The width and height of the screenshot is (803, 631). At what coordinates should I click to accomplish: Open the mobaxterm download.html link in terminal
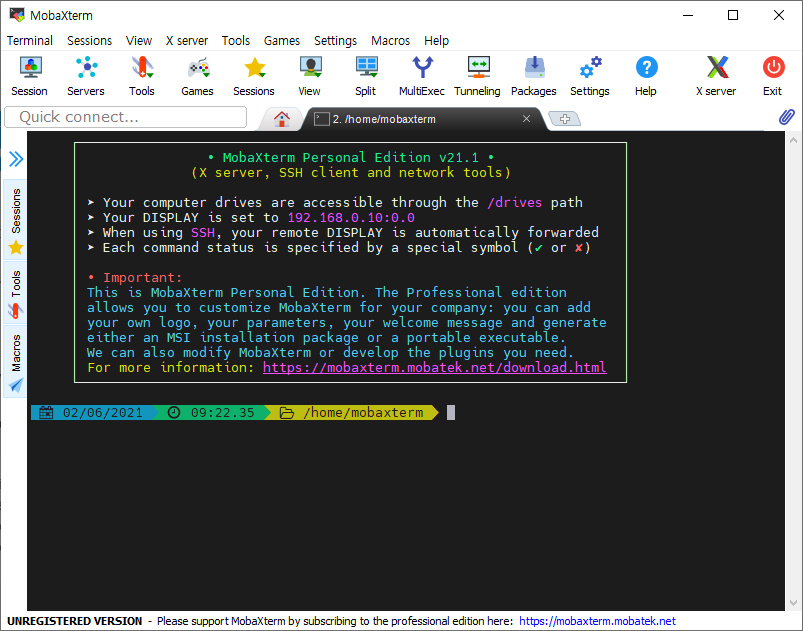[x=435, y=367]
